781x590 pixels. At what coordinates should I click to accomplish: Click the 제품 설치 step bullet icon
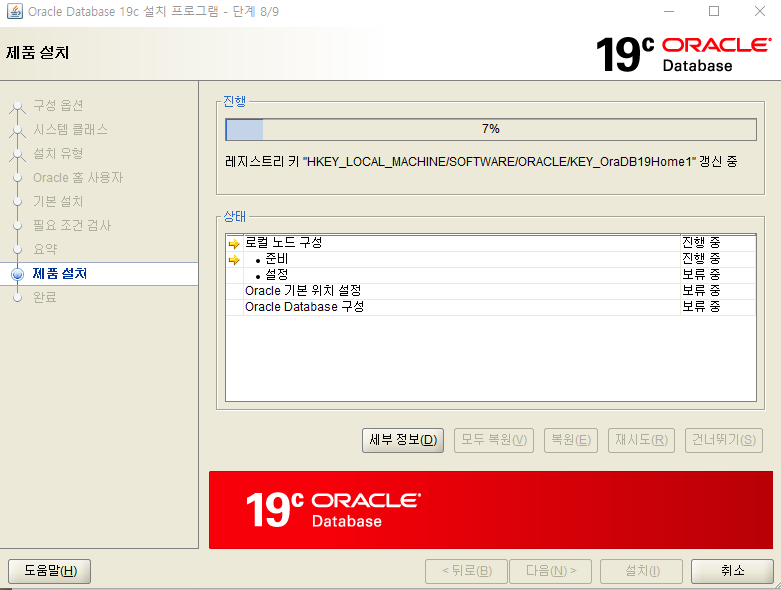(17, 274)
